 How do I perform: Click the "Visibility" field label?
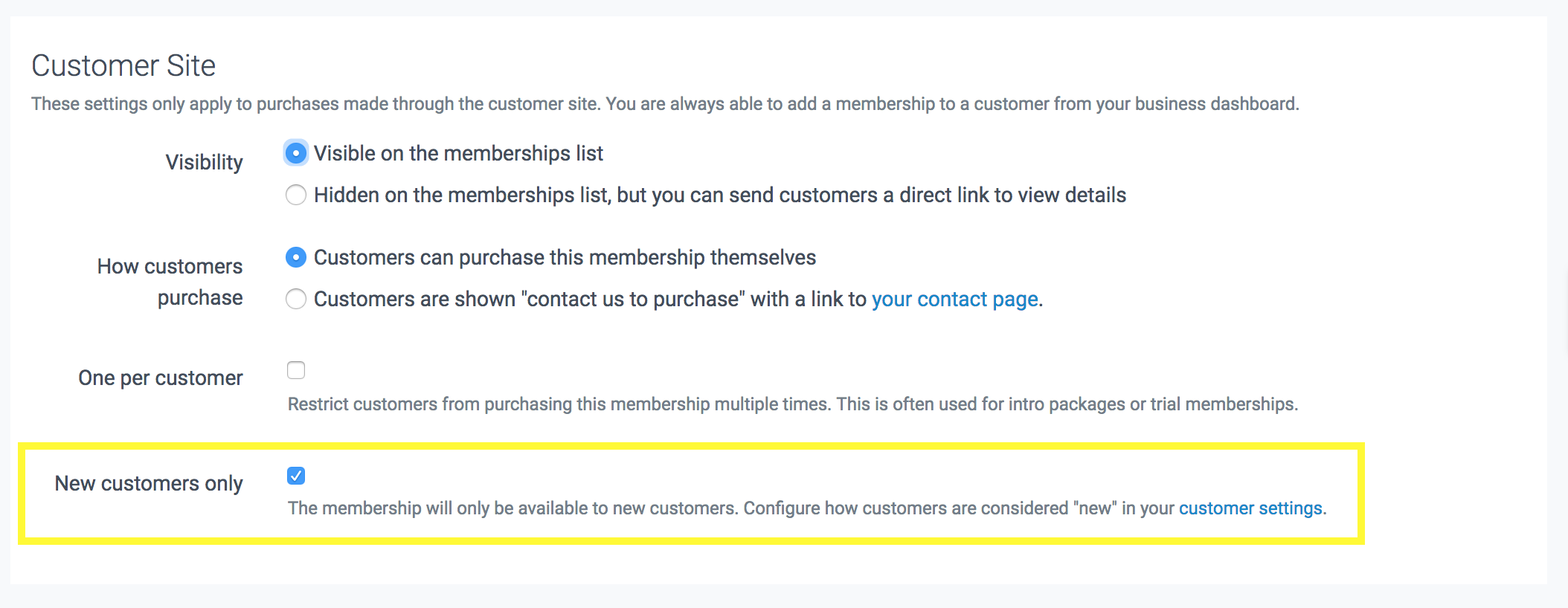[x=204, y=162]
